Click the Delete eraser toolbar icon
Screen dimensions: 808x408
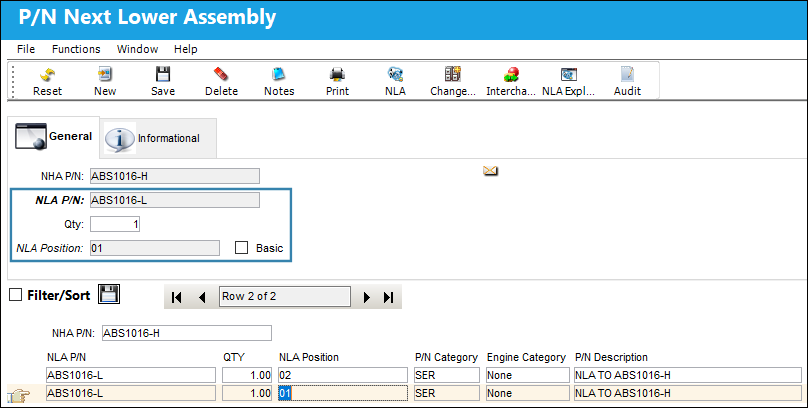click(221, 75)
